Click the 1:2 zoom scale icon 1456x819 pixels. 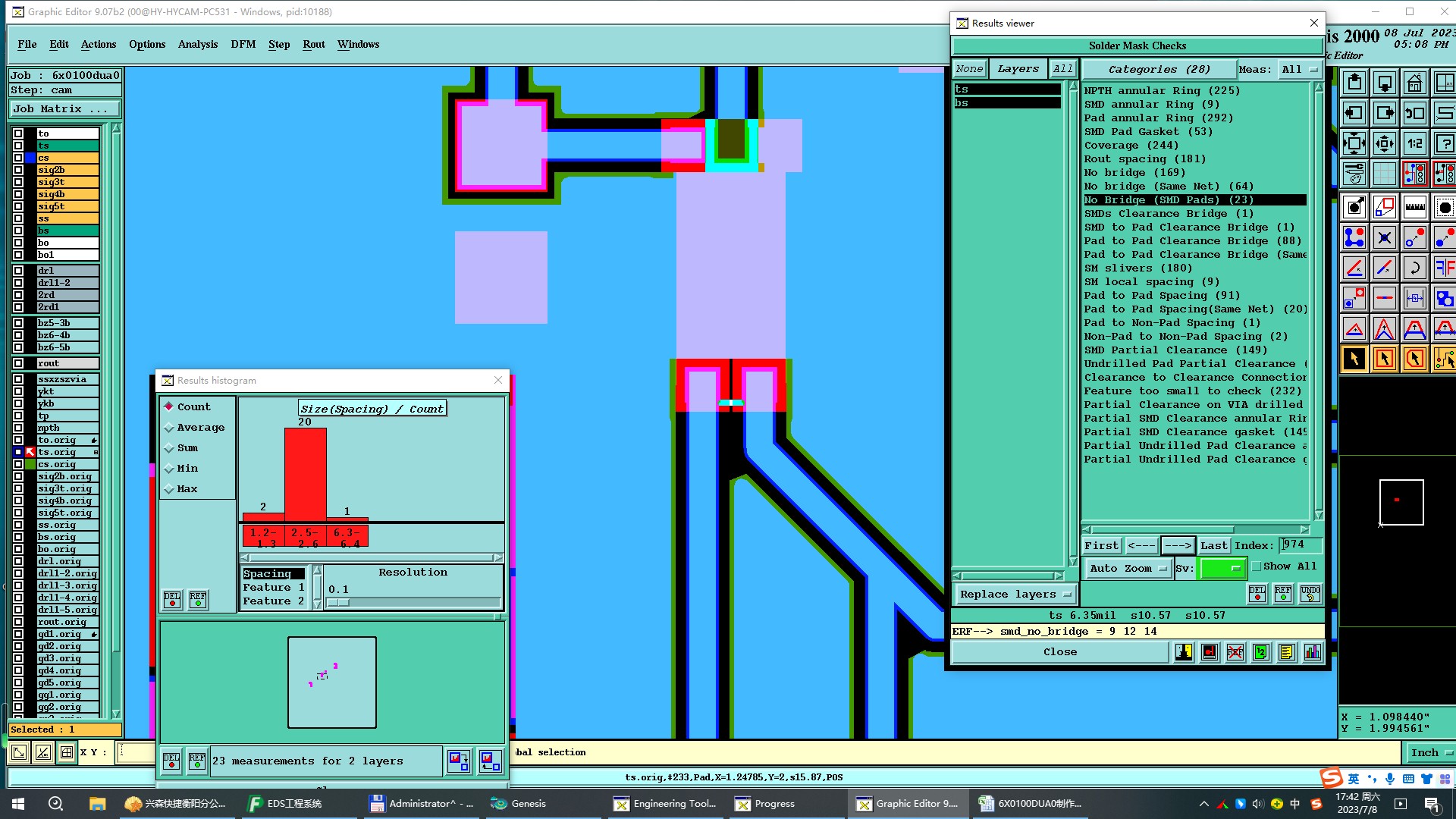[x=1414, y=143]
